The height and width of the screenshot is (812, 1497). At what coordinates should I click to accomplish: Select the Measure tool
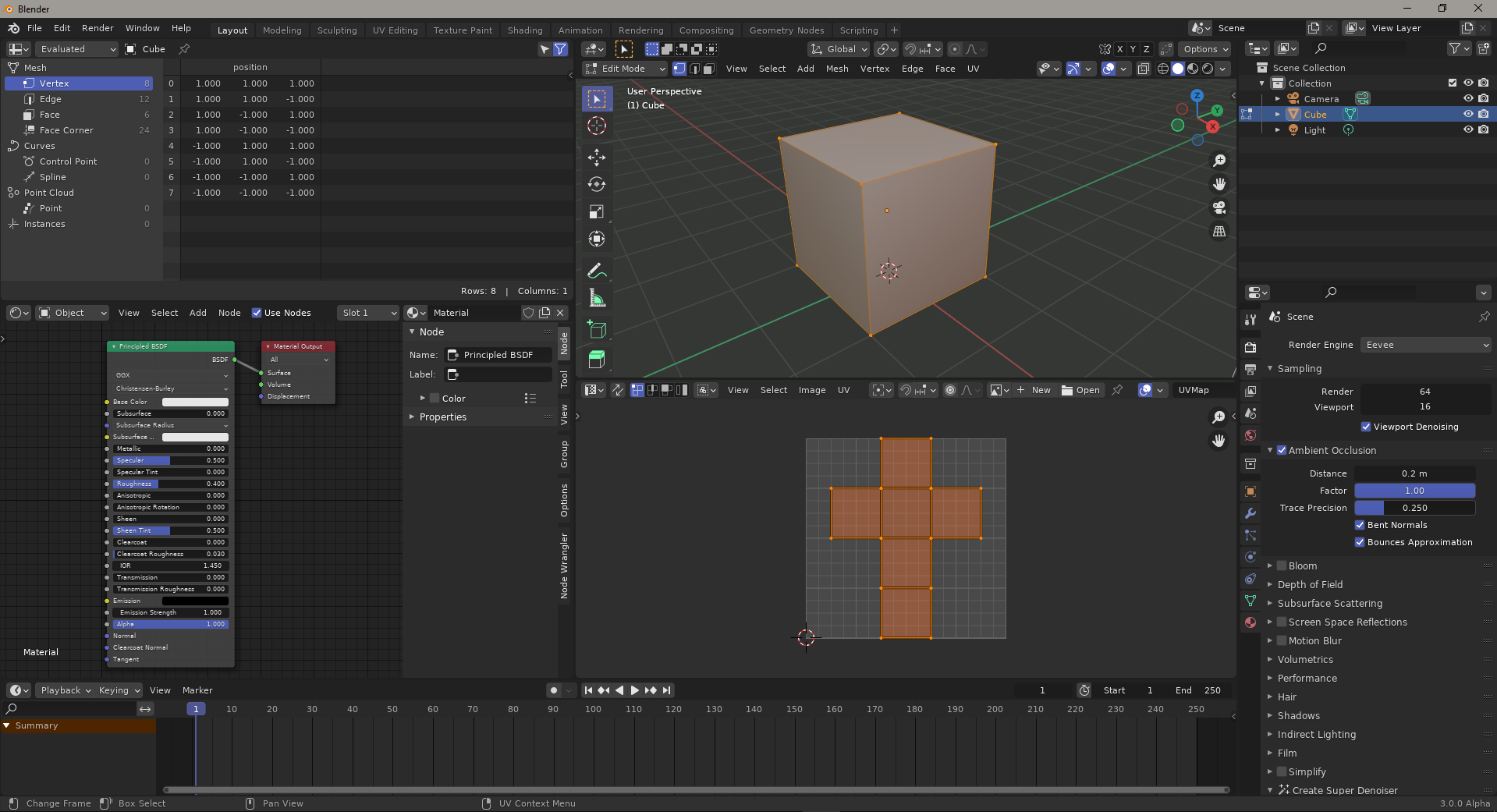pos(597,299)
